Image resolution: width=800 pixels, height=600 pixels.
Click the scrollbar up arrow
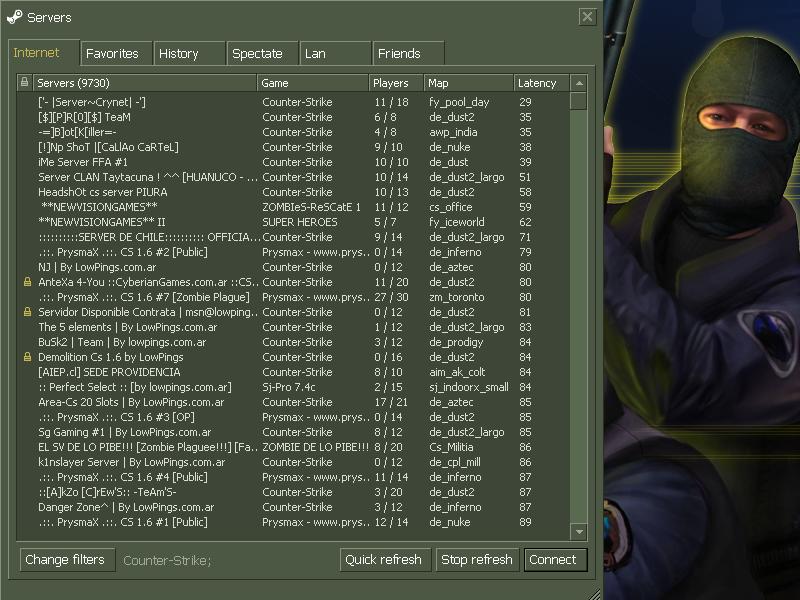coord(579,83)
